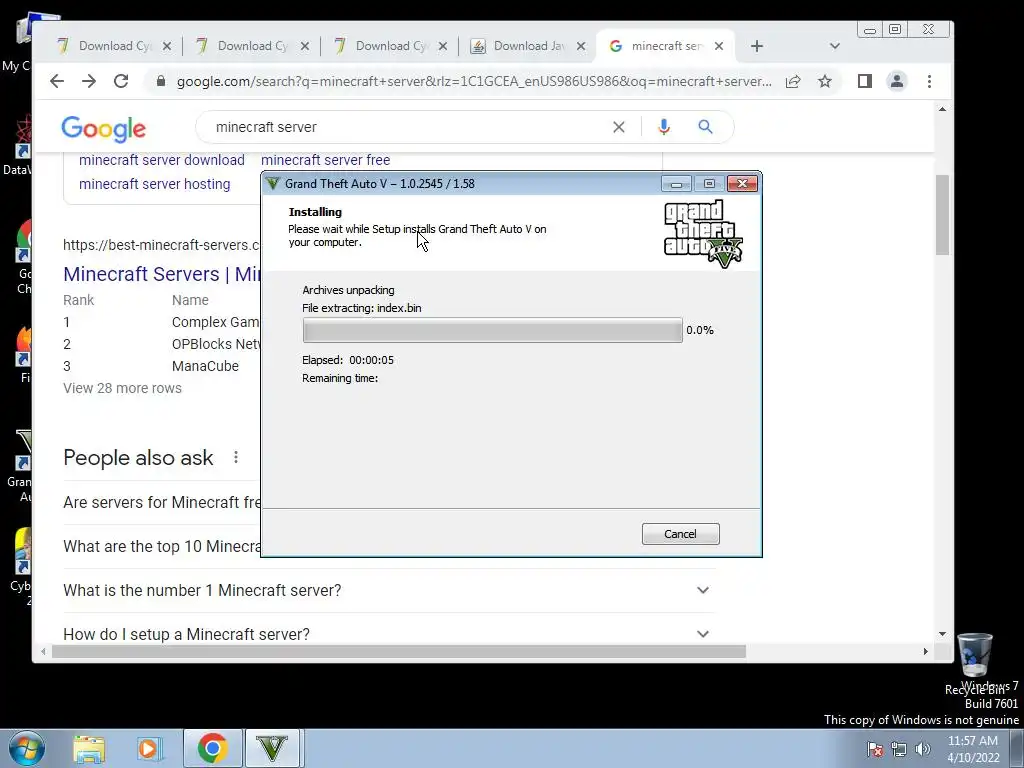
Task: Open the volume speaker tray icon
Action: click(x=922, y=749)
